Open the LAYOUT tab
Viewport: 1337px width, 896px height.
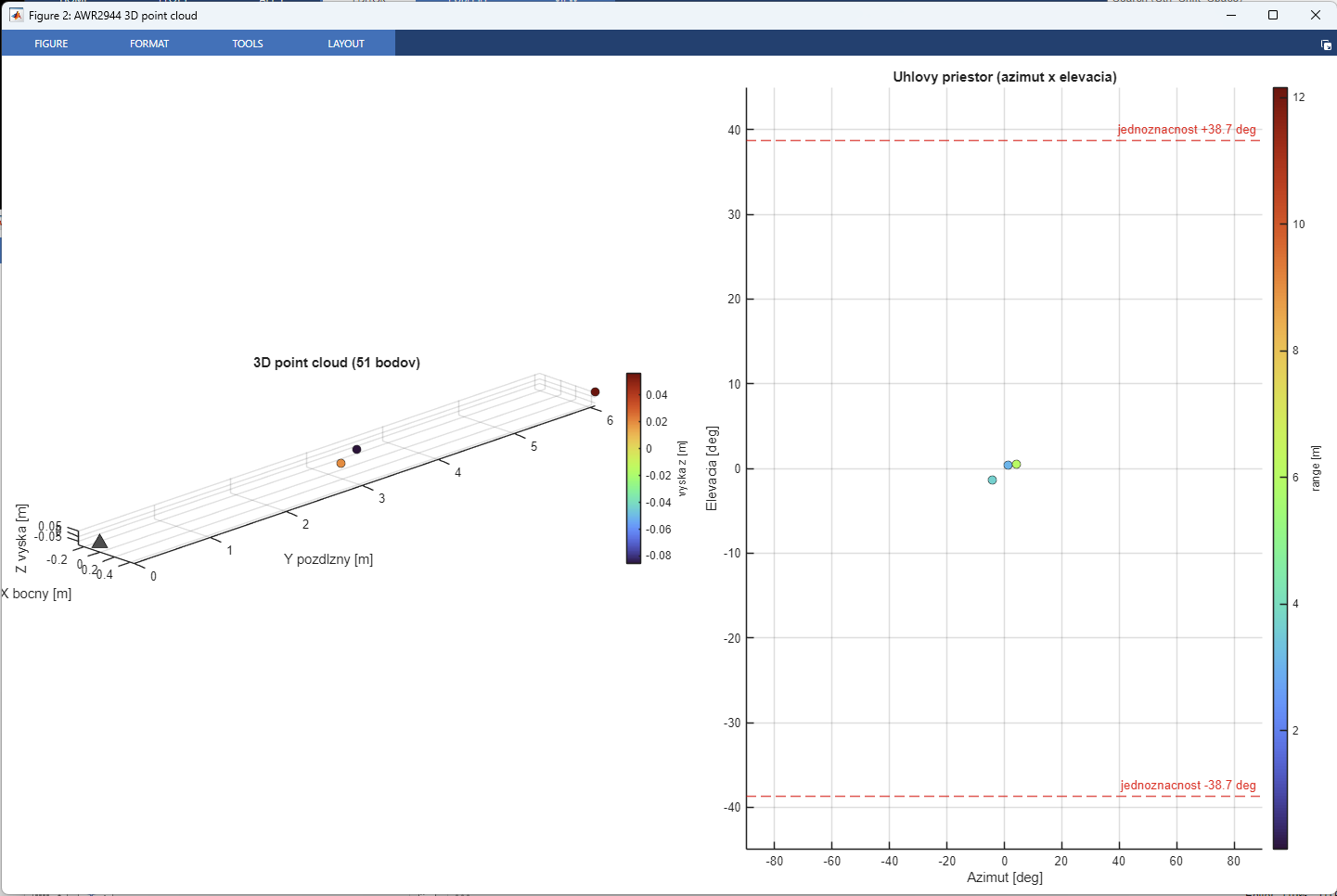pyautogui.click(x=346, y=44)
